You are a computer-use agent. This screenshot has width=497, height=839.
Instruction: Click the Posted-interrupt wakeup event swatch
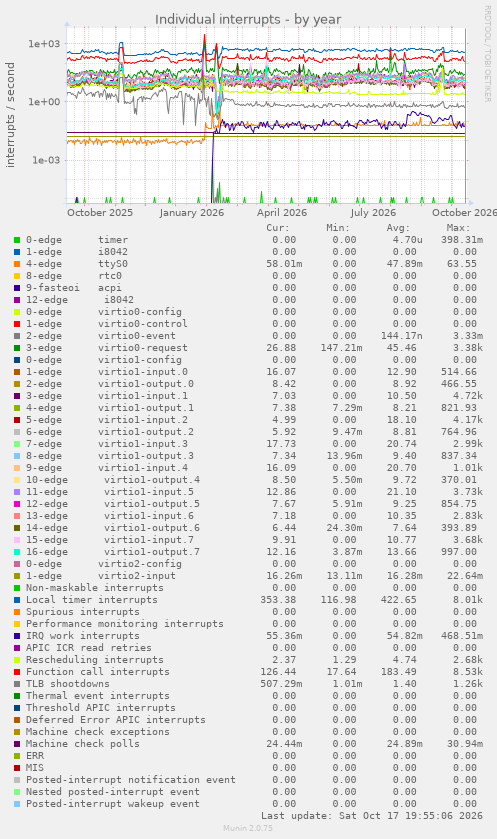[x=17, y=804]
